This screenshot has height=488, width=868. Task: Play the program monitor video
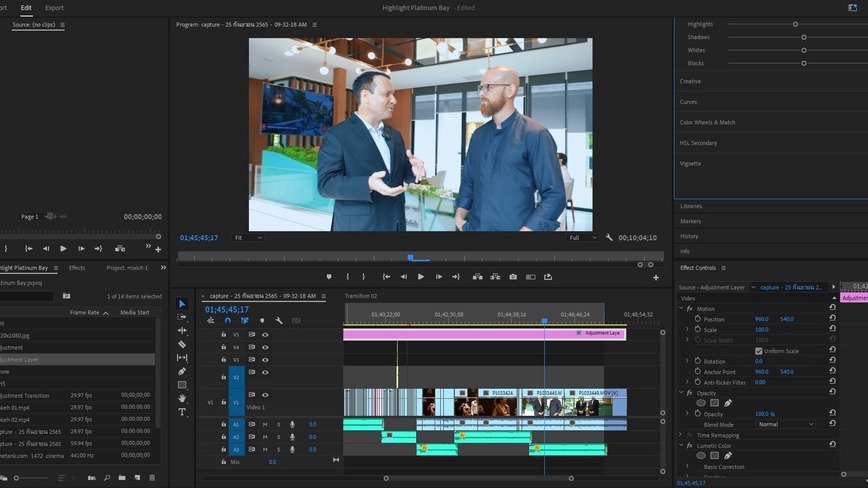(x=421, y=277)
